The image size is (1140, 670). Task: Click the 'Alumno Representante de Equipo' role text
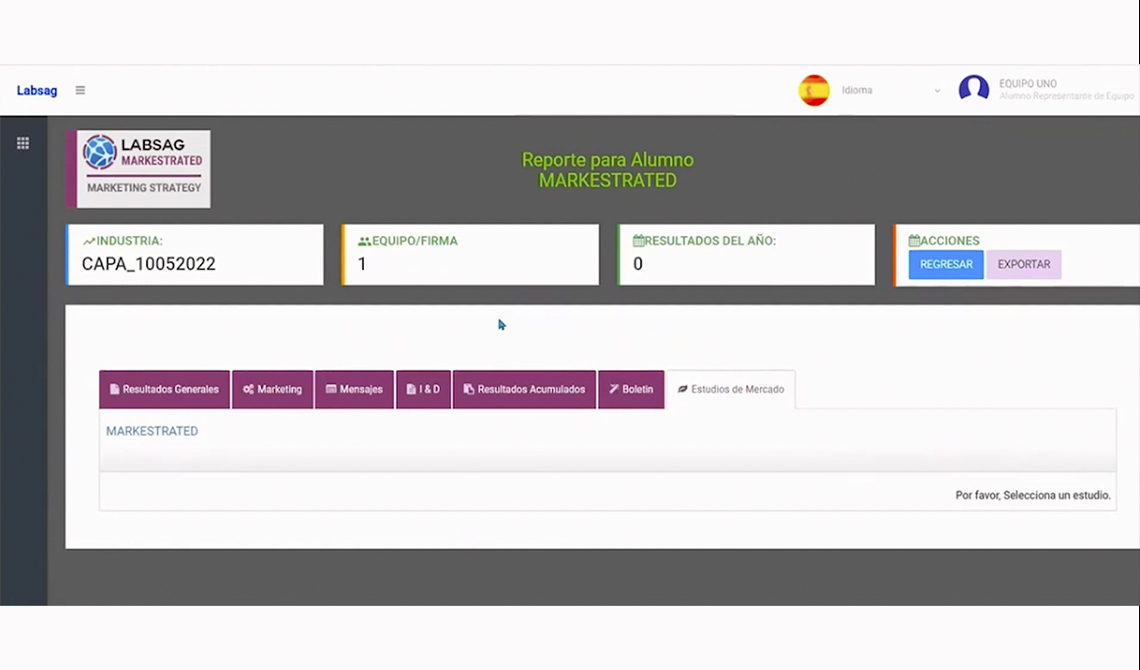1066,96
